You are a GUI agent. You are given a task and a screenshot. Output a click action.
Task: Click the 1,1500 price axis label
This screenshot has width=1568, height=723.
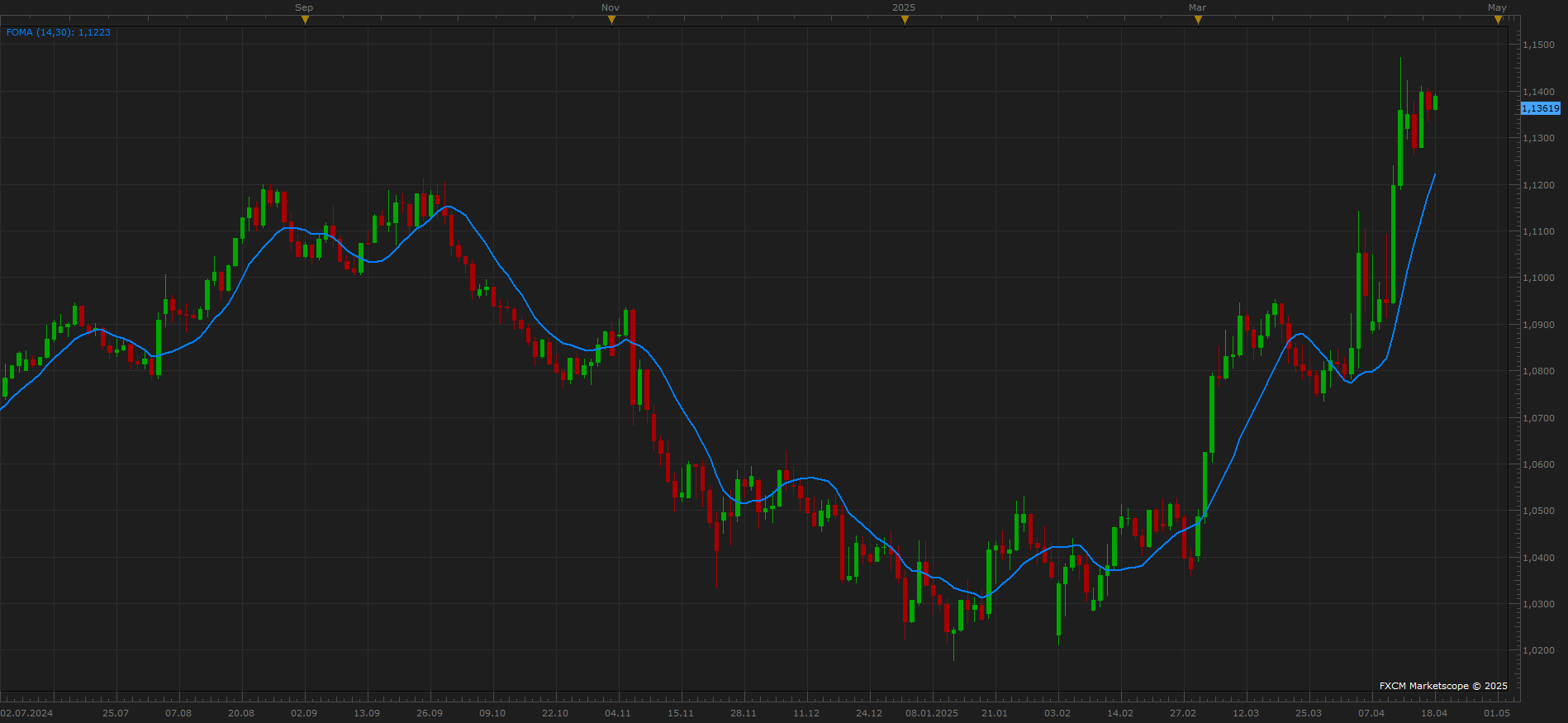coord(1539,45)
